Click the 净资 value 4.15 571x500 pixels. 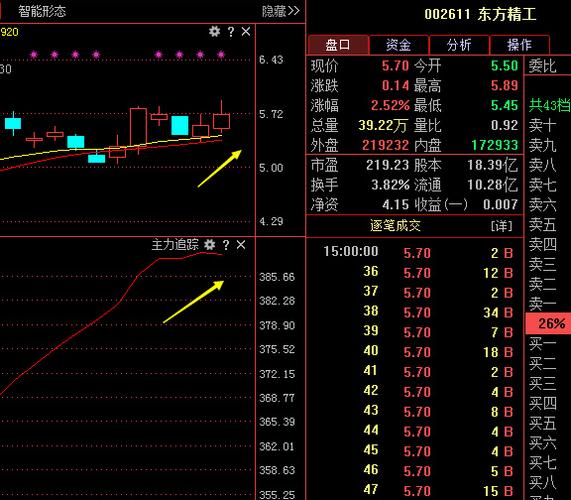point(395,205)
